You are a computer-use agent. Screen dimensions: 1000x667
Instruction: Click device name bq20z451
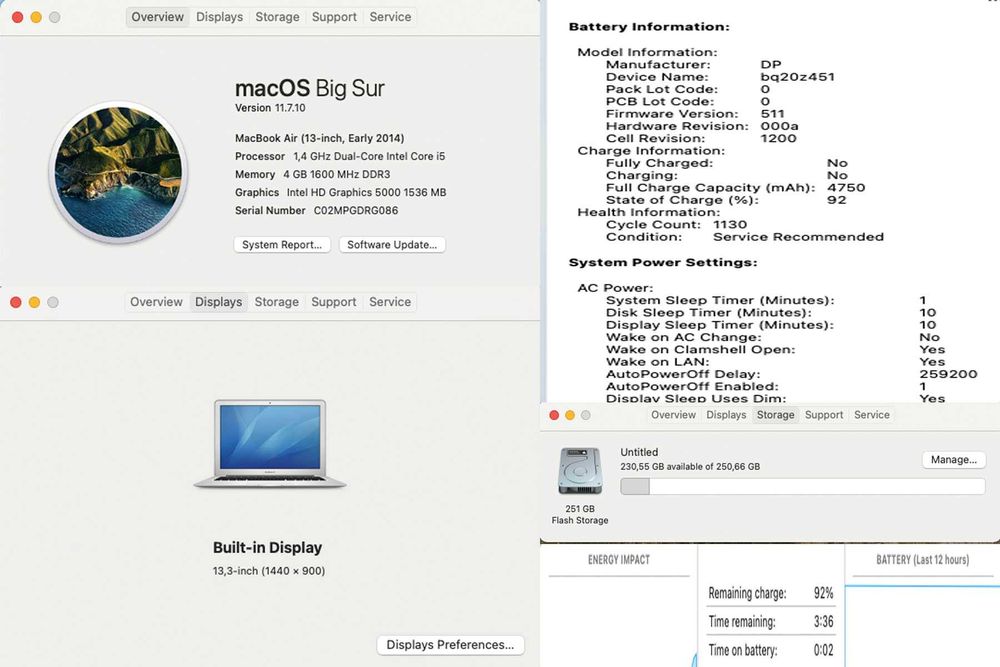pos(797,77)
